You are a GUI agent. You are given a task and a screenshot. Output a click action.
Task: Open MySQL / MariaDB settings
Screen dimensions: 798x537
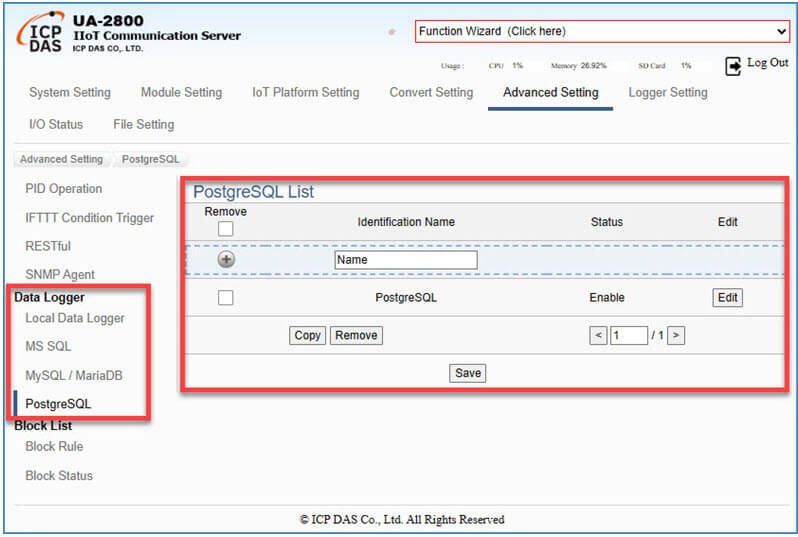click(74, 376)
